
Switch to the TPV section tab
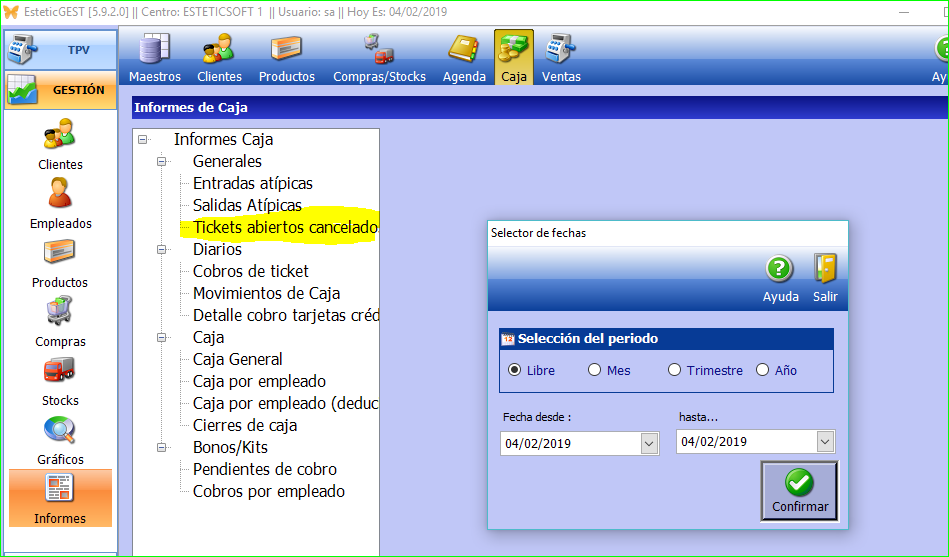click(x=61, y=49)
